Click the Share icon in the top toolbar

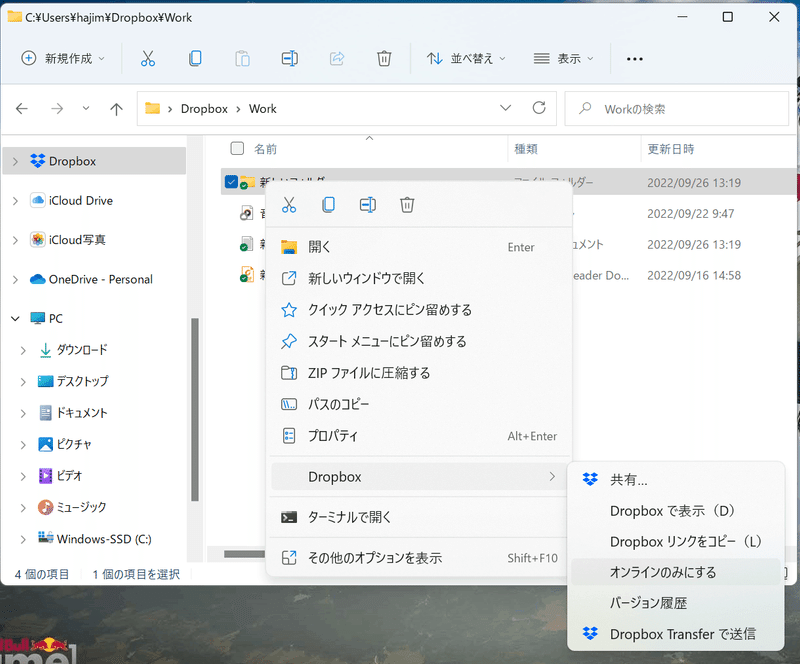point(337,59)
